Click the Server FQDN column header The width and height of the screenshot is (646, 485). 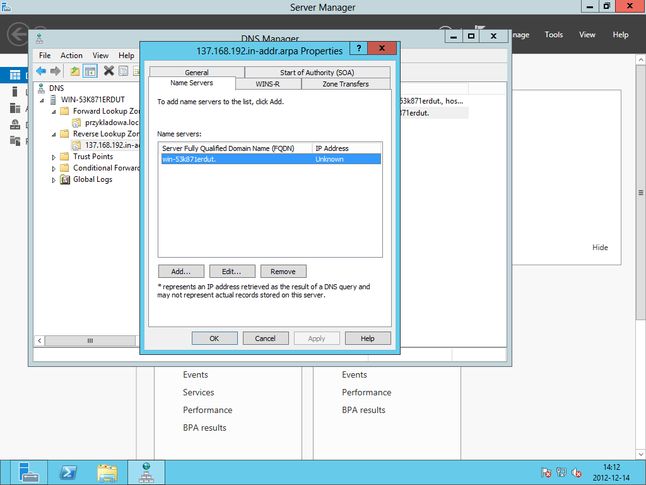pos(235,148)
